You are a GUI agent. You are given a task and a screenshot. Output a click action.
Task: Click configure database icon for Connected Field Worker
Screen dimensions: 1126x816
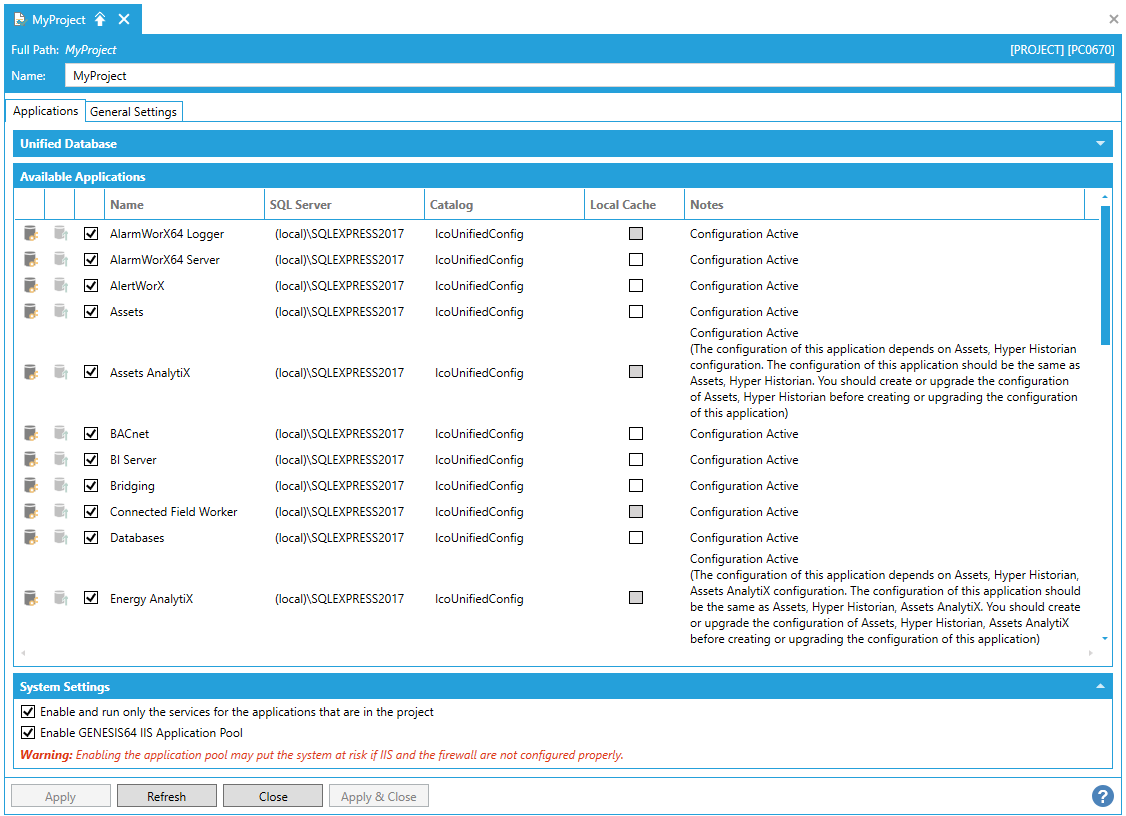tap(30, 511)
